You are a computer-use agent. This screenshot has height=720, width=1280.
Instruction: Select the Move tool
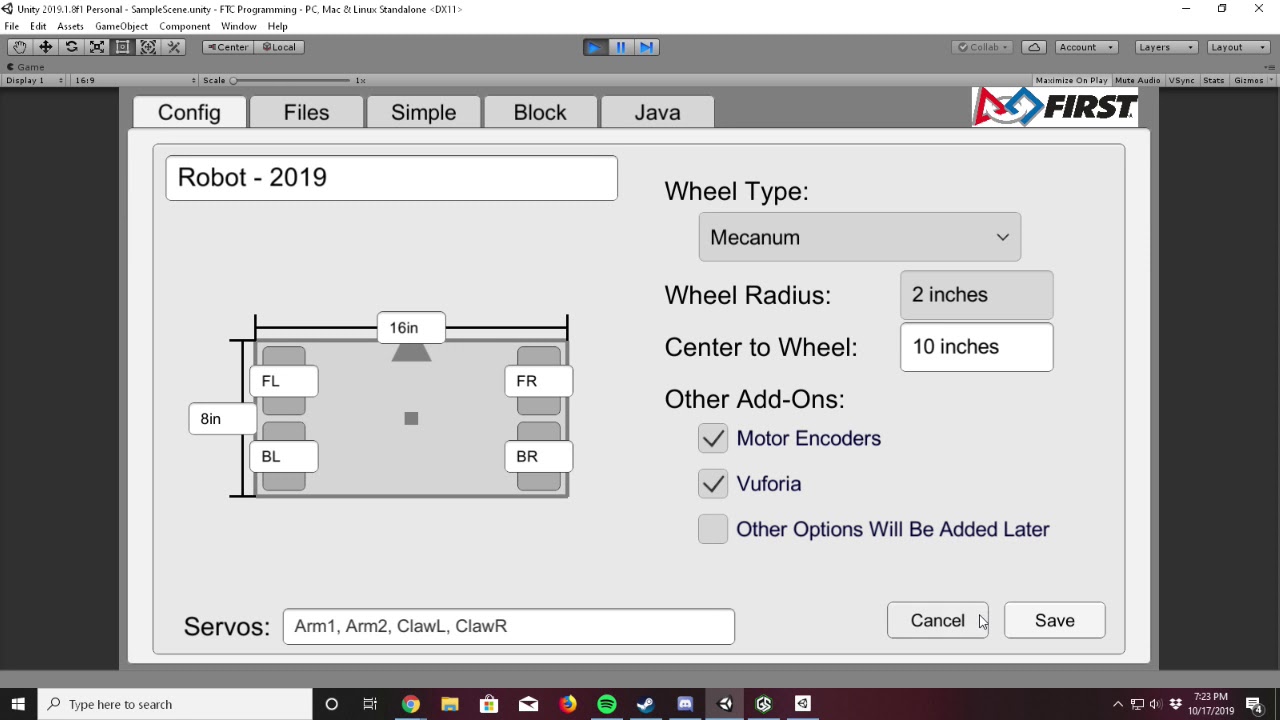pyautogui.click(x=46, y=47)
